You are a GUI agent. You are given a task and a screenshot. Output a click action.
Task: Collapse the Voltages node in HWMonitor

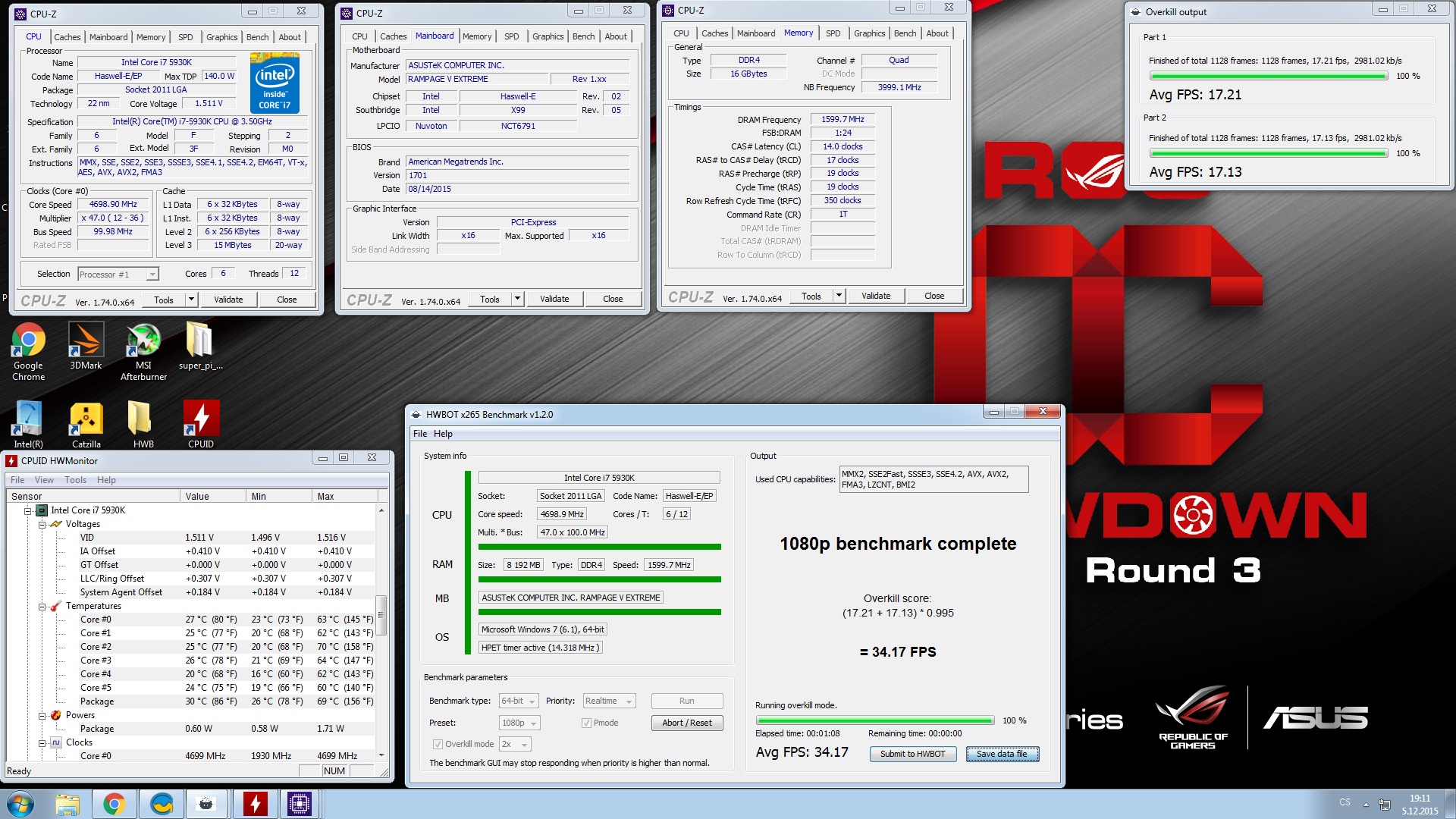click(x=42, y=524)
